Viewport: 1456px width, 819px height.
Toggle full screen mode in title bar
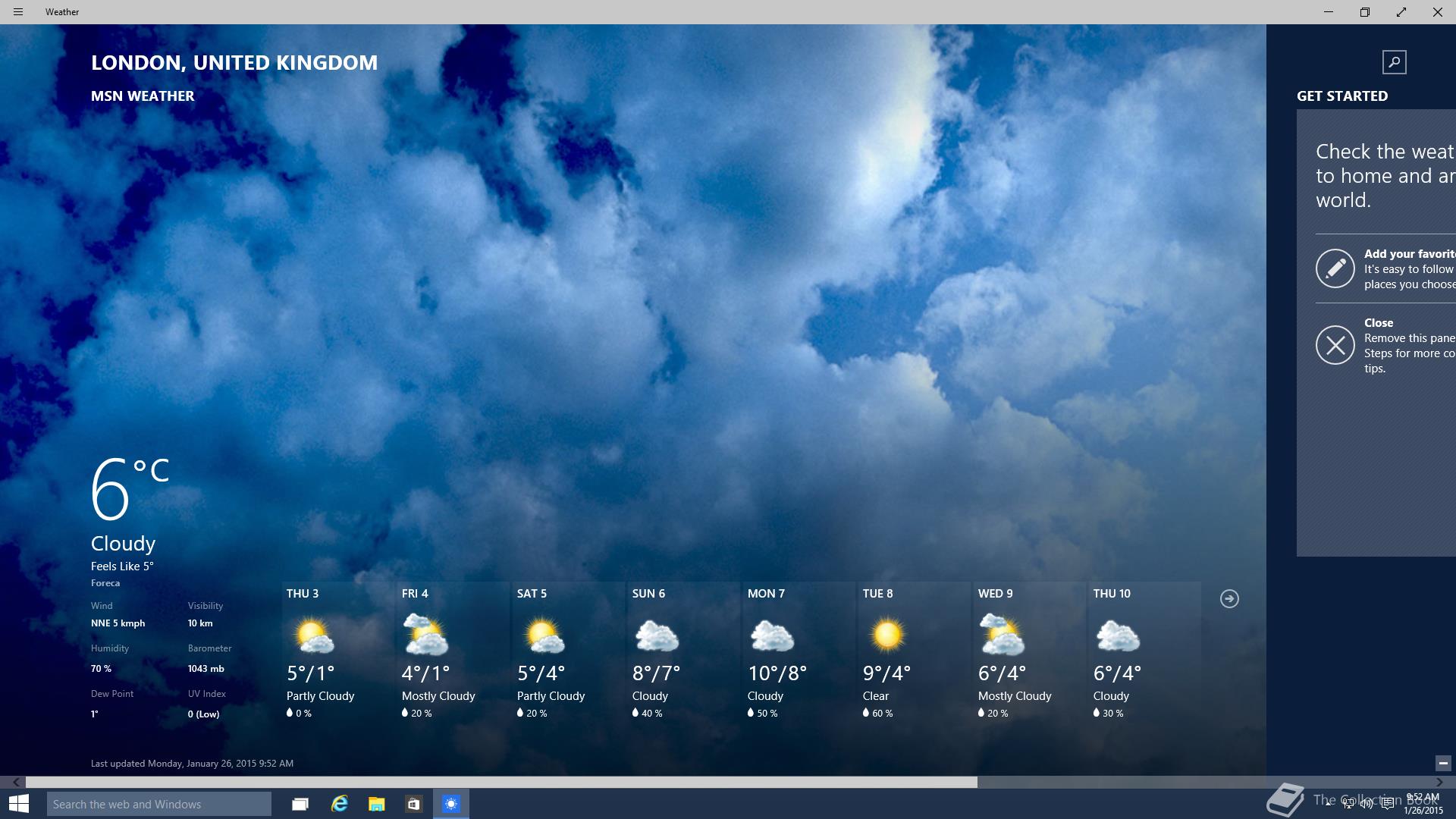(x=1401, y=12)
